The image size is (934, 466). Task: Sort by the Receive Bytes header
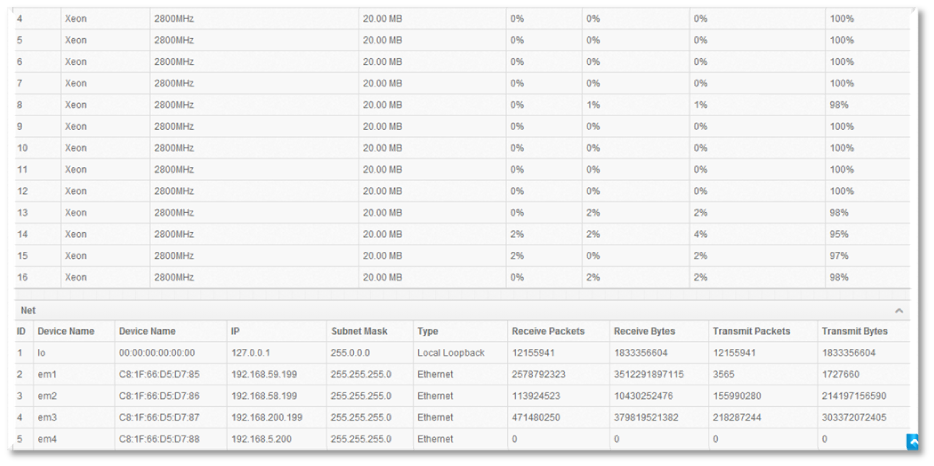click(x=645, y=331)
